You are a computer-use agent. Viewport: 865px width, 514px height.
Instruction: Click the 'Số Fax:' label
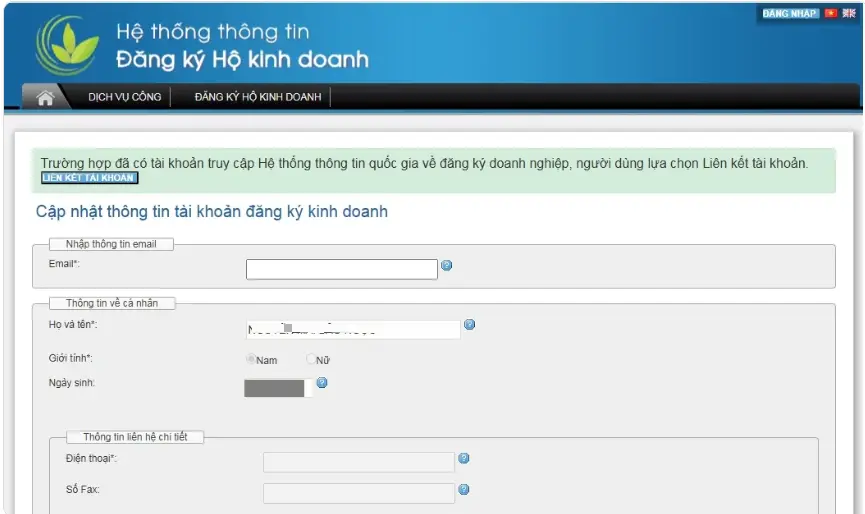(x=83, y=489)
